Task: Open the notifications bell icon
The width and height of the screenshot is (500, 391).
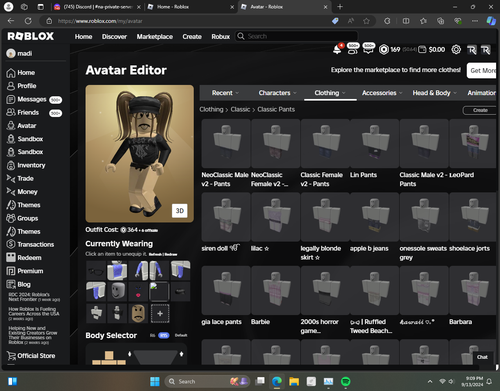Action: coord(337,50)
